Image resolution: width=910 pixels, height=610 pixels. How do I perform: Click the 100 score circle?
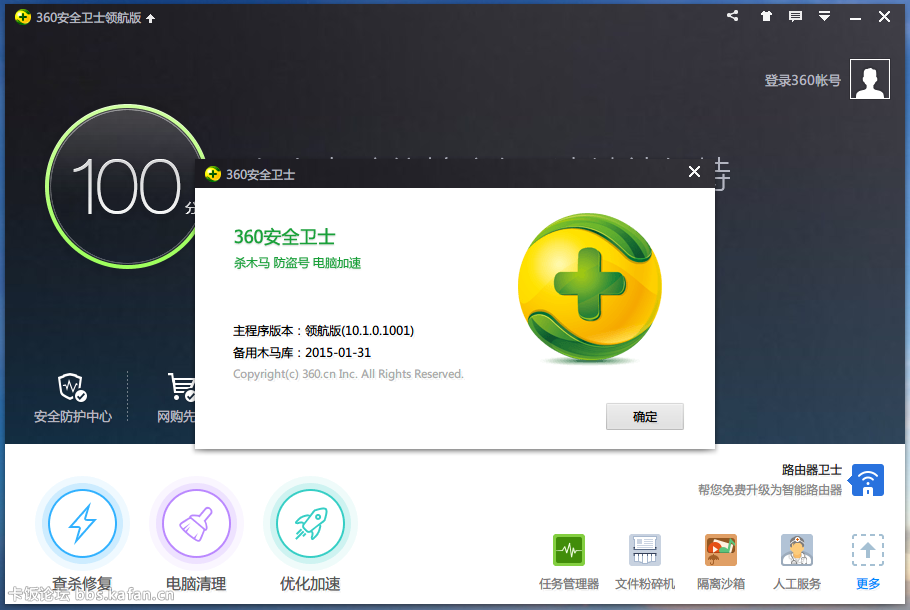[127, 186]
